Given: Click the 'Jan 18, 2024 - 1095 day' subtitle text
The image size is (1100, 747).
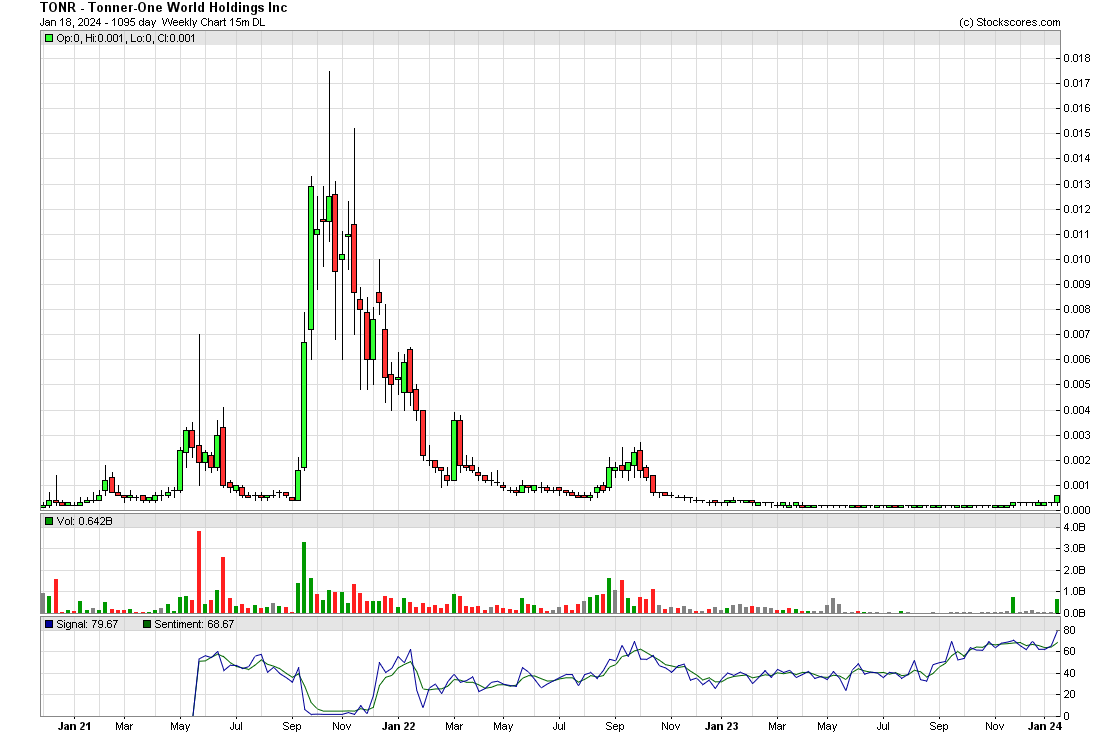Looking at the screenshot, I should (x=98, y=22).
